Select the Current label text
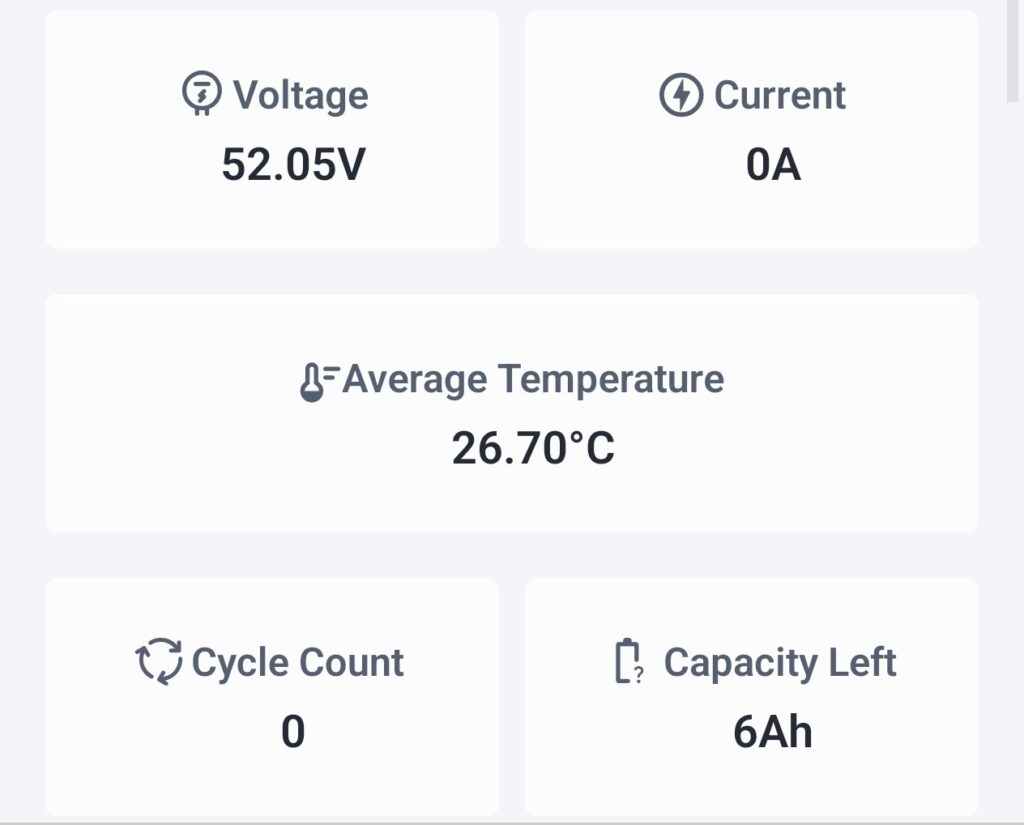1024x825 pixels. (779, 95)
